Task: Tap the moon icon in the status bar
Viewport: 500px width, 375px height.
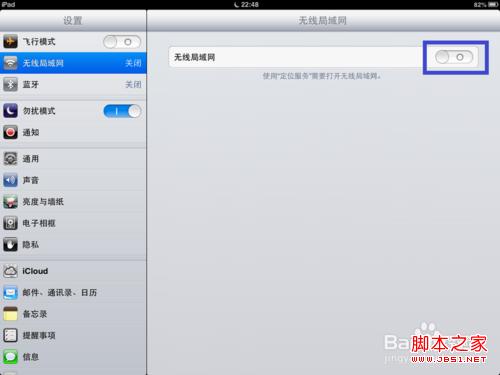Action: coord(237,4)
